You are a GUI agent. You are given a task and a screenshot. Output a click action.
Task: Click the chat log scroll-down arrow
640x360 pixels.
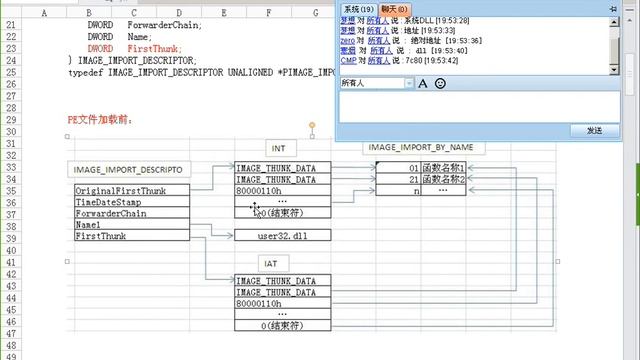(614, 70)
